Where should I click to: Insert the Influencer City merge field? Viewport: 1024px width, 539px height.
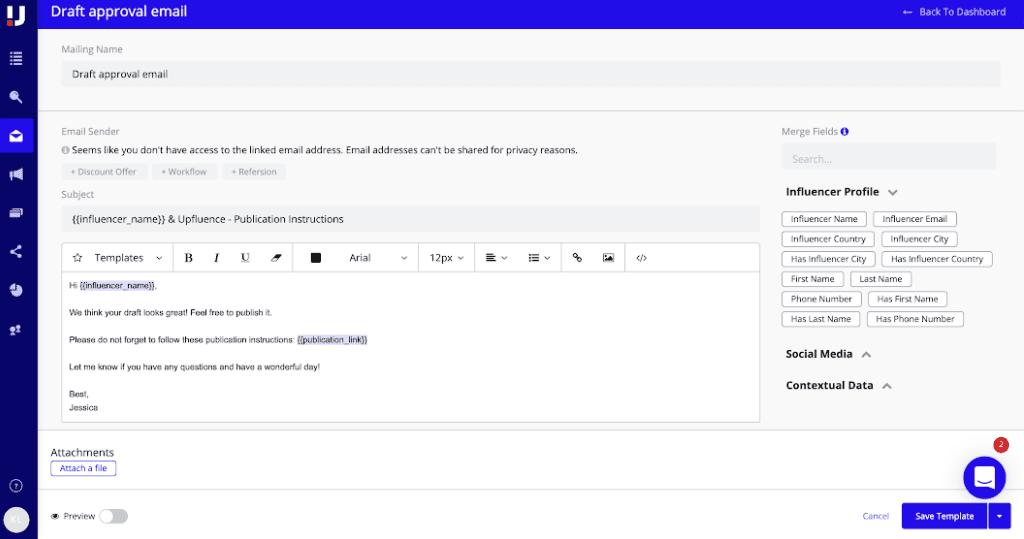(920, 239)
